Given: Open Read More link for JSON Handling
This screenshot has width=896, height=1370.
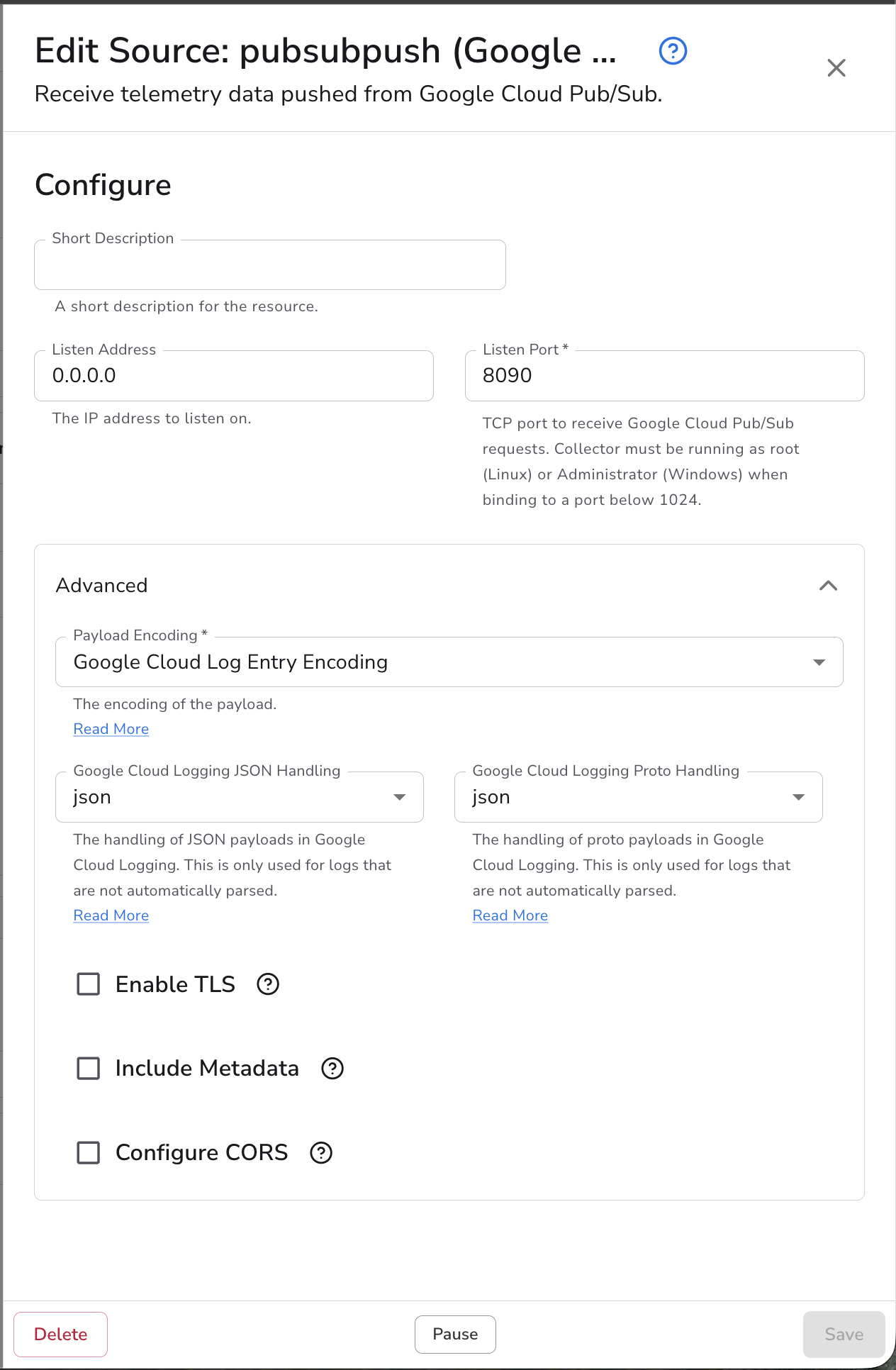Looking at the screenshot, I should pos(111,916).
